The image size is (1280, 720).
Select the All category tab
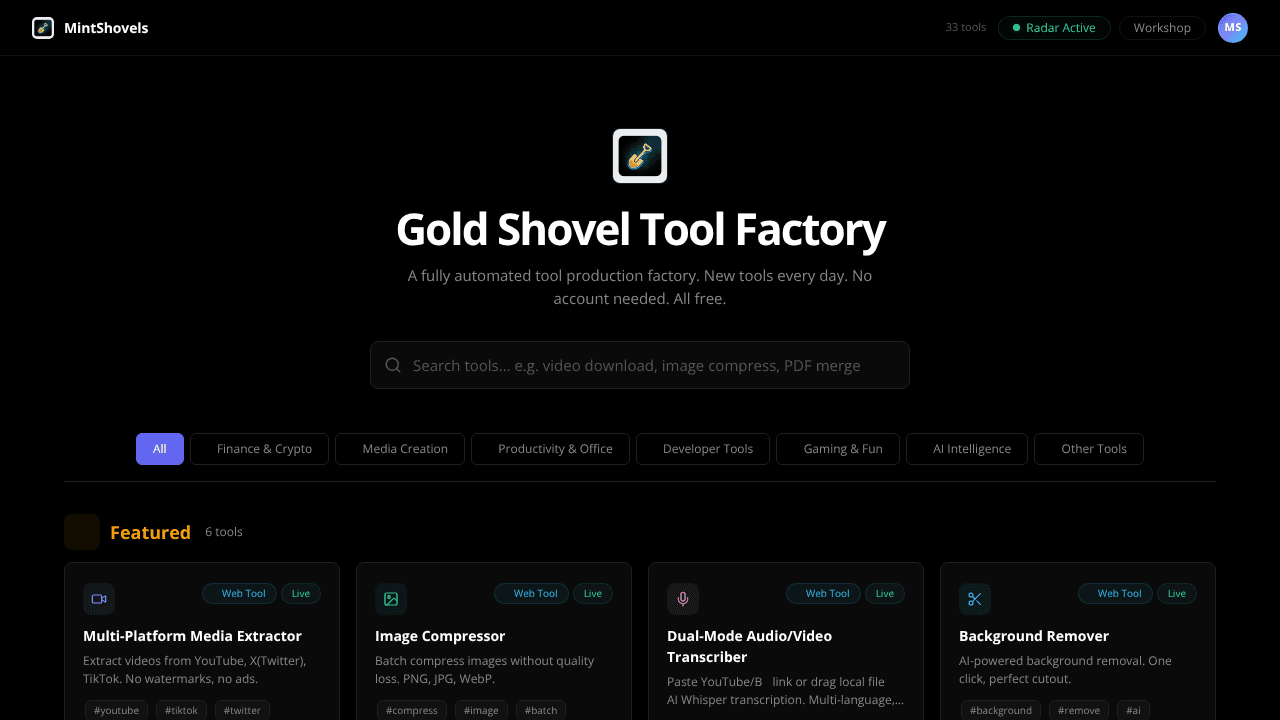[160, 449]
